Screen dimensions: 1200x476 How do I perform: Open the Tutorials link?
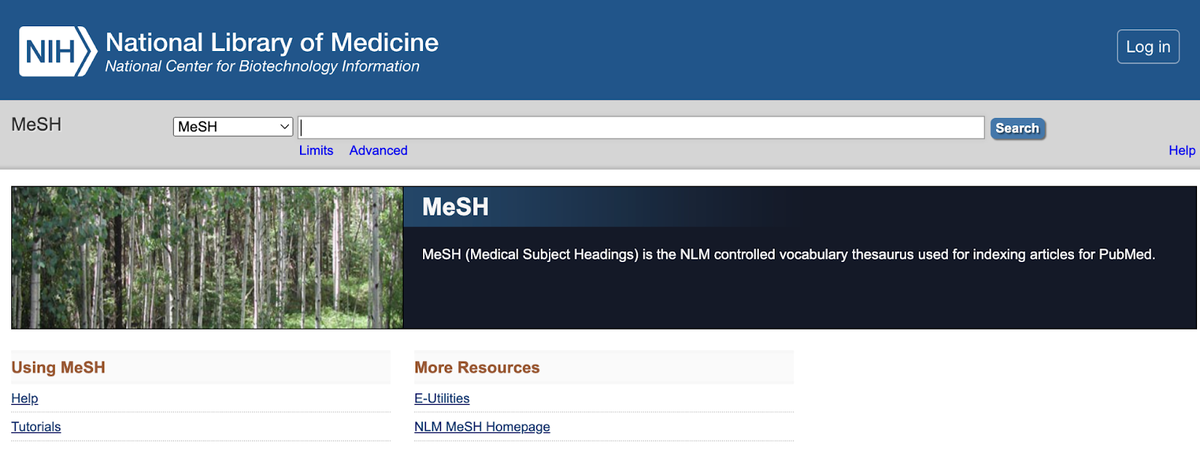click(36, 427)
